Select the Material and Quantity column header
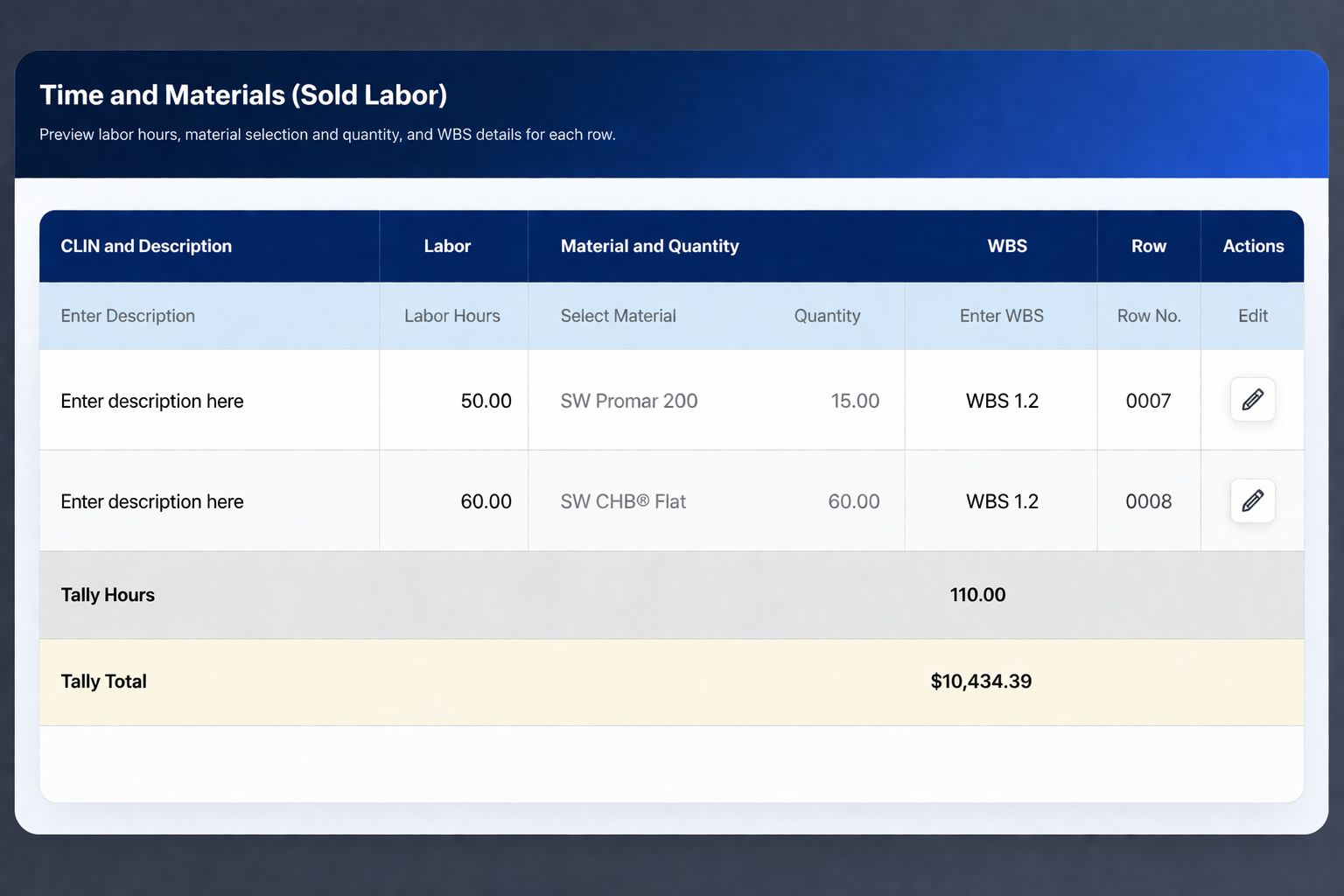Image resolution: width=1344 pixels, height=896 pixels. pyautogui.click(x=649, y=246)
